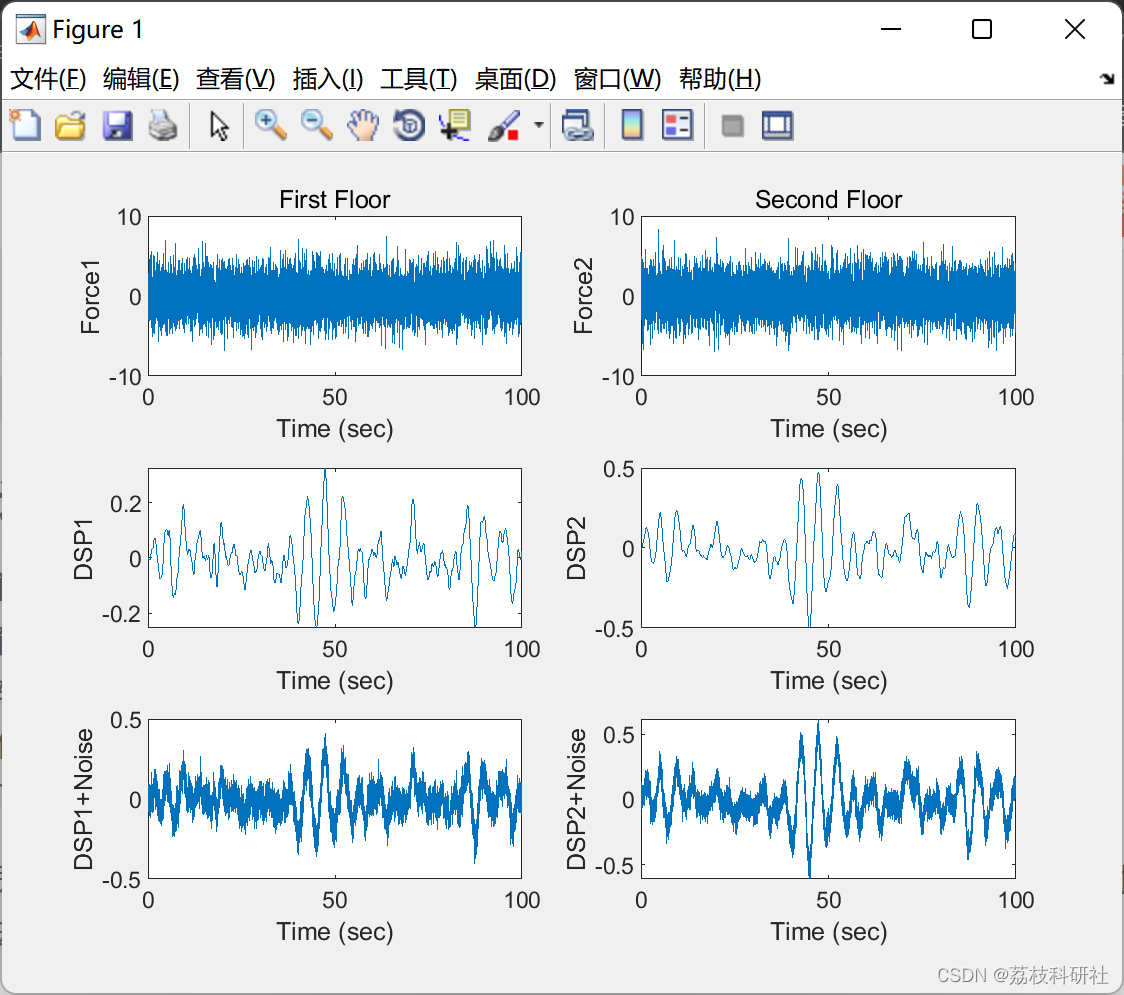Select the DSP1 displacement plot axes
The height and width of the screenshot is (995, 1124).
click(x=335, y=548)
